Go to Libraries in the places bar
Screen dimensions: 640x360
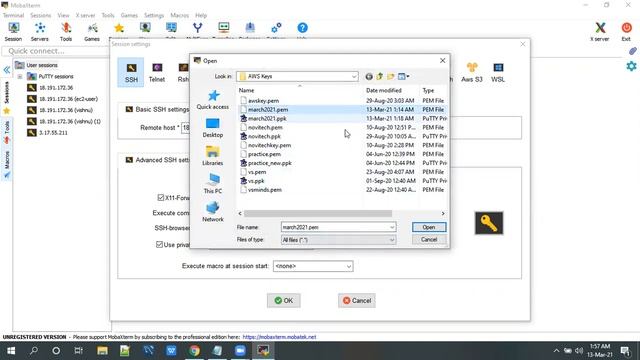(213, 156)
